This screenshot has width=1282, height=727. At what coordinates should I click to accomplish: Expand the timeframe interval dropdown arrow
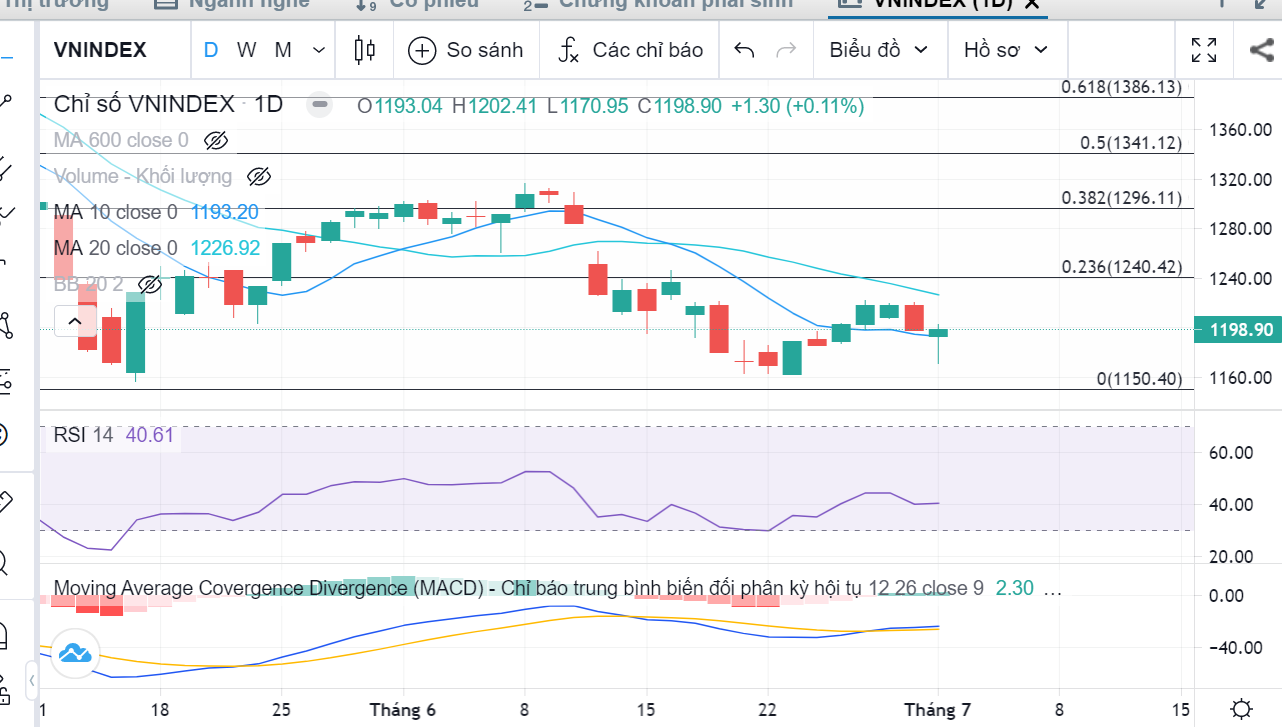(x=319, y=50)
